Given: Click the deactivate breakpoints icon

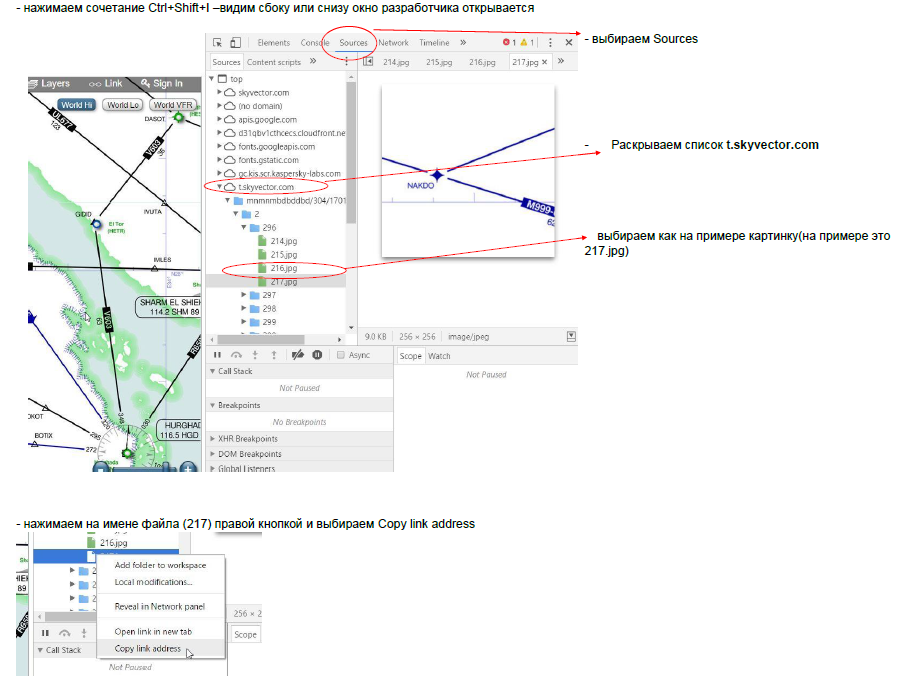Looking at the screenshot, I should (297, 355).
